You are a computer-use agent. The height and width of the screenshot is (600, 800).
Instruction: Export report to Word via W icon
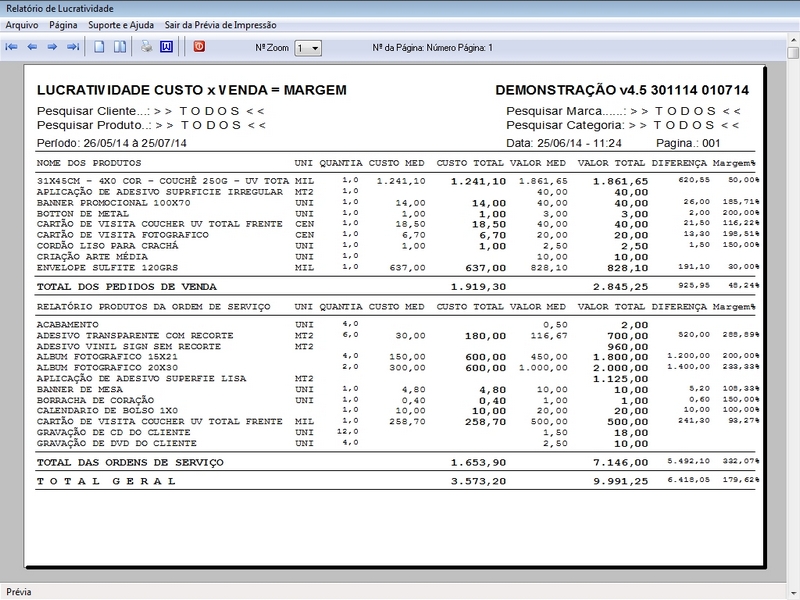pyautogui.click(x=166, y=47)
